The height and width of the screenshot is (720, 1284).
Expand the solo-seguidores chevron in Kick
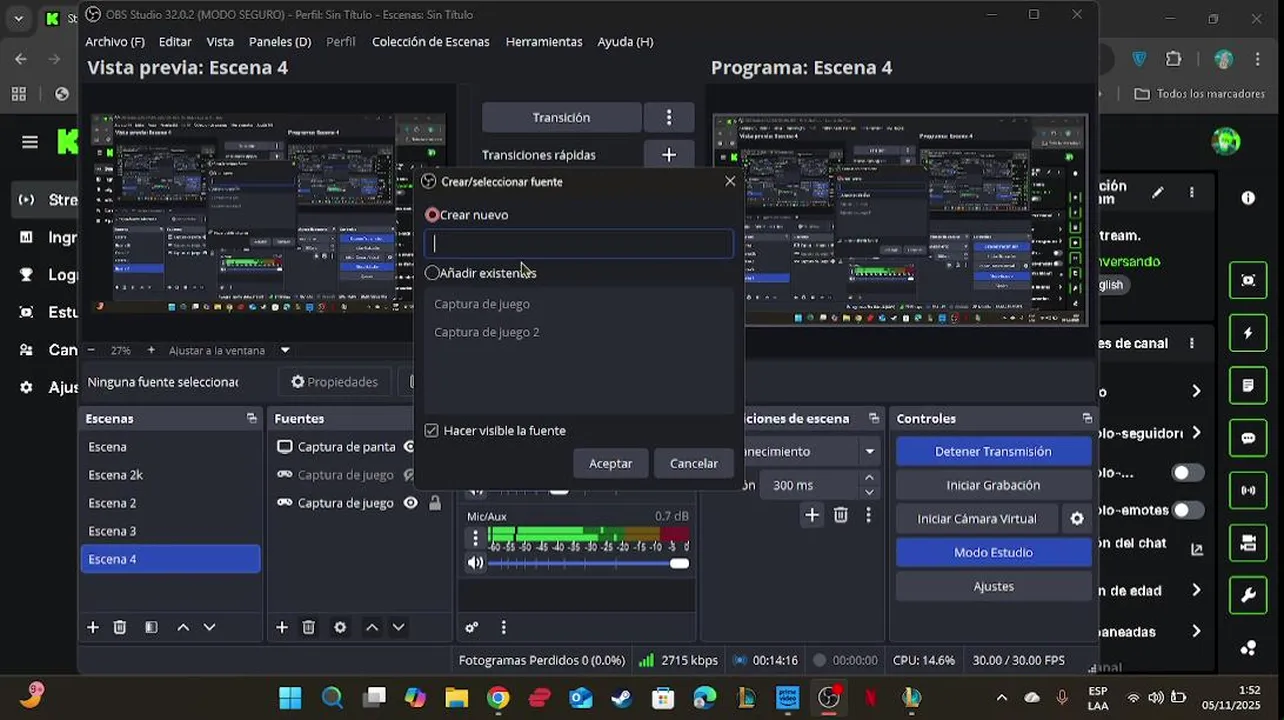1196,433
